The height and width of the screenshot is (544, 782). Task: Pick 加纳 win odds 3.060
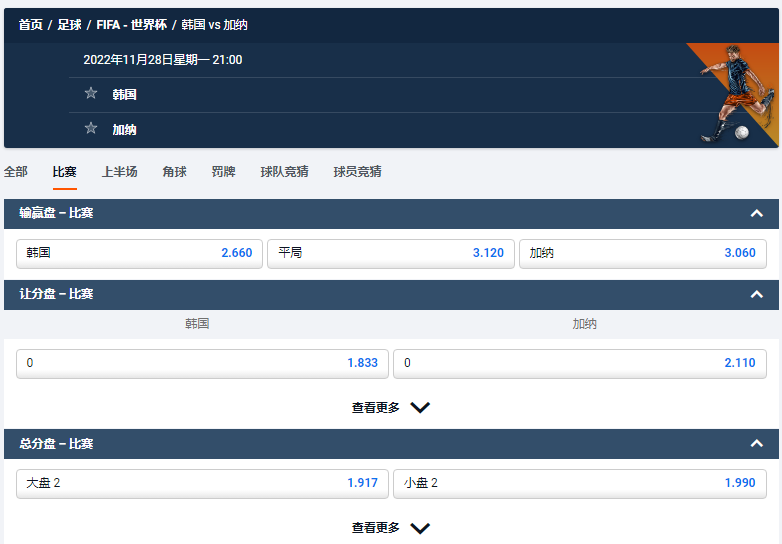point(643,253)
